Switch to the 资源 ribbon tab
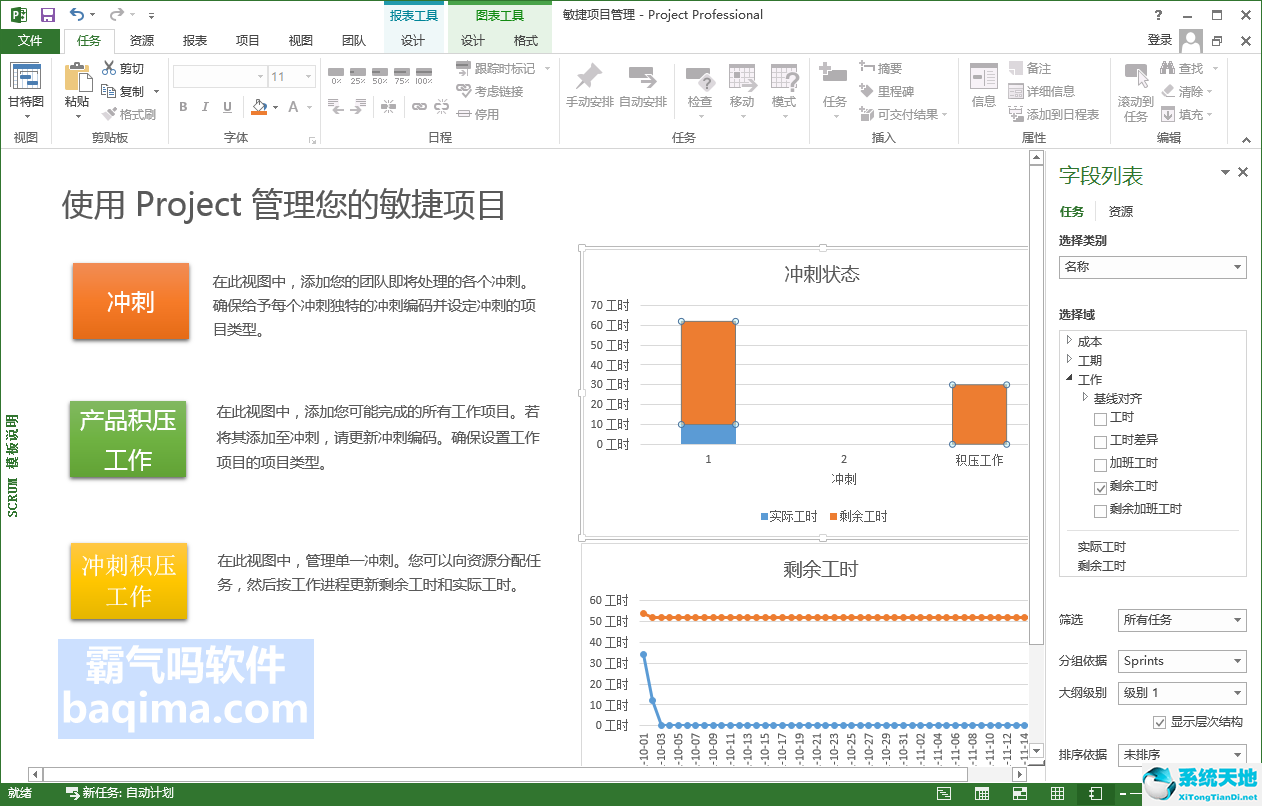This screenshot has width=1262, height=806. pos(142,41)
